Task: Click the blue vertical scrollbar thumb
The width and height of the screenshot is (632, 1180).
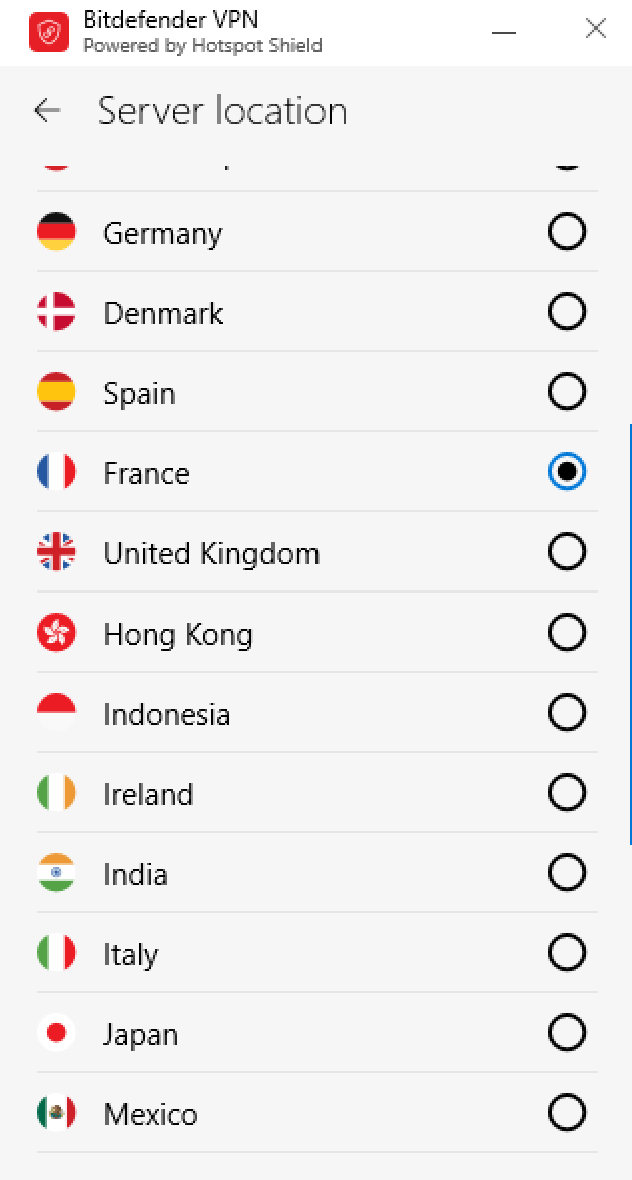Action: coord(630,634)
